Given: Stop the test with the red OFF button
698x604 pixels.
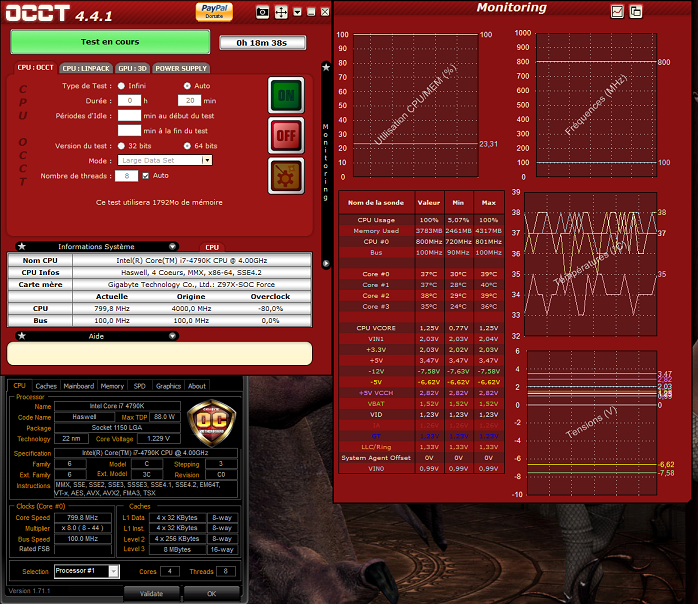Looking at the screenshot, I should pyautogui.click(x=286, y=135).
